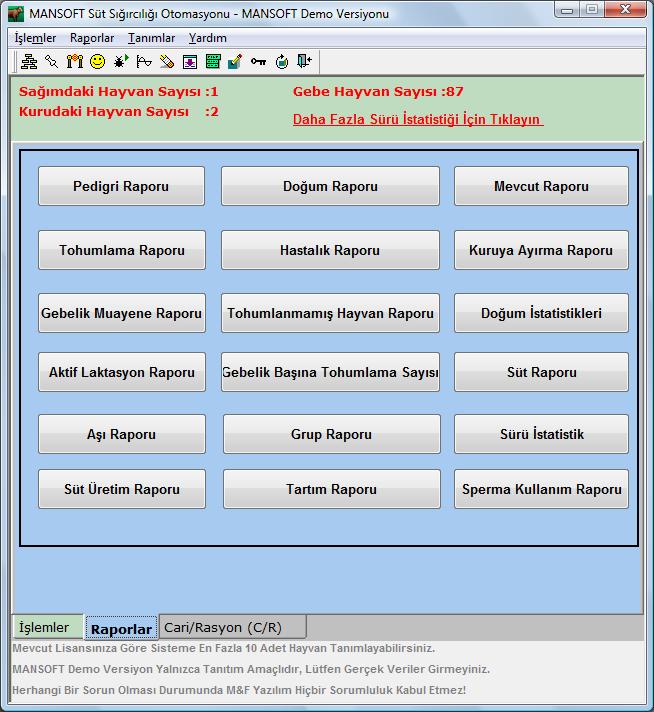Click the door exit toolbar icon
The height and width of the screenshot is (712, 654).
[x=304, y=61]
